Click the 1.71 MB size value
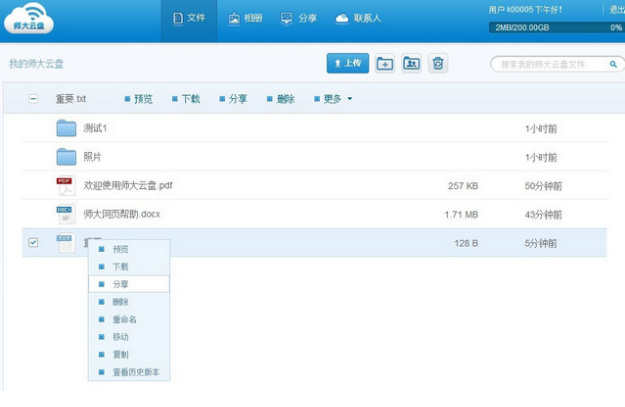Image resolution: width=625 pixels, height=407 pixels. [x=461, y=214]
